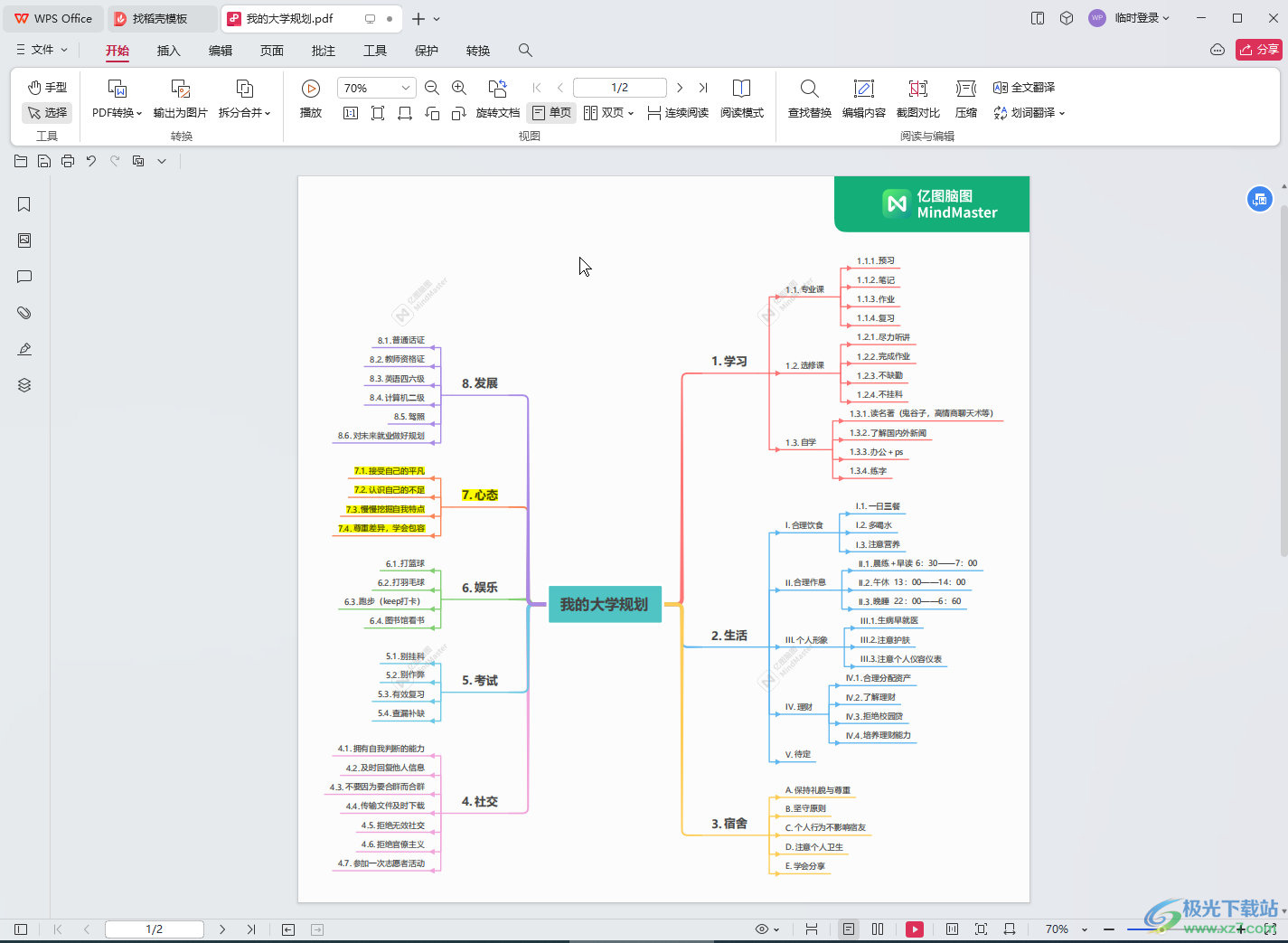Open the 双页 double page dropdown
This screenshot has width=1288, height=943.
[609, 113]
